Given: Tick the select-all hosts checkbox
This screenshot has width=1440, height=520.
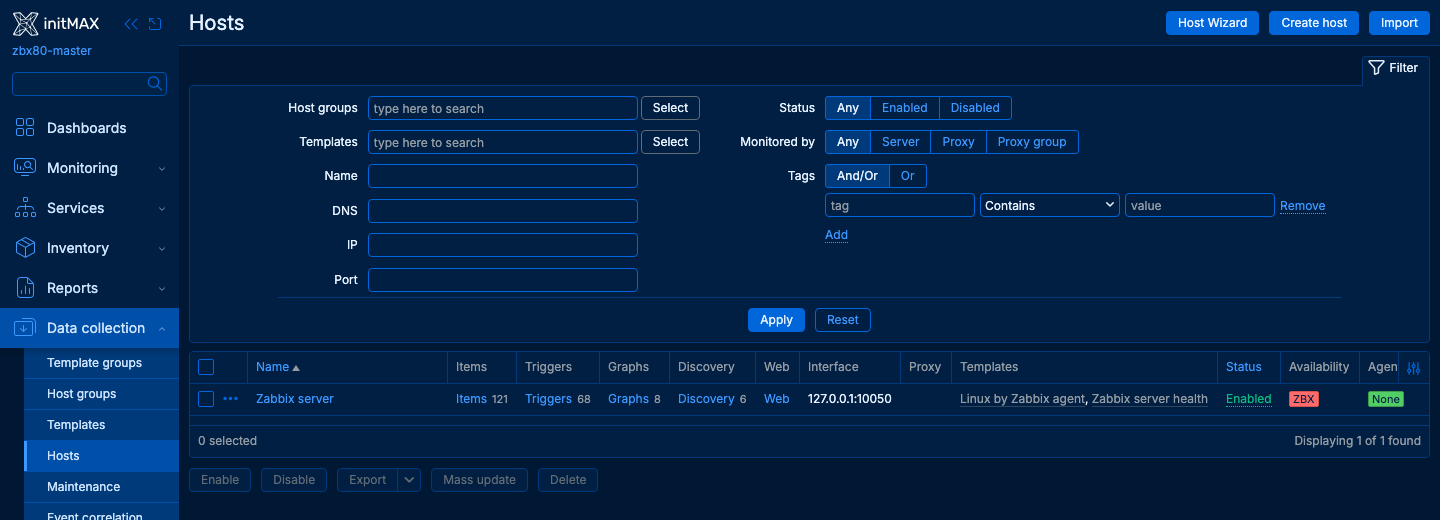Looking at the screenshot, I should (x=206, y=367).
